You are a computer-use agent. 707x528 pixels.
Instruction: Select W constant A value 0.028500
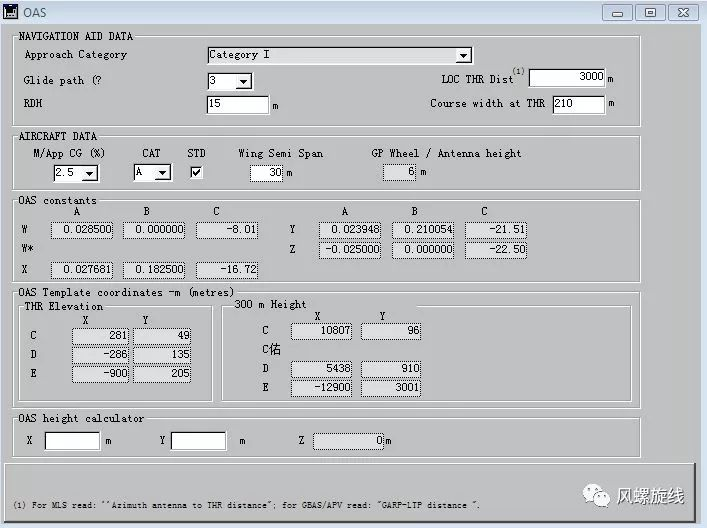click(x=82, y=230)
